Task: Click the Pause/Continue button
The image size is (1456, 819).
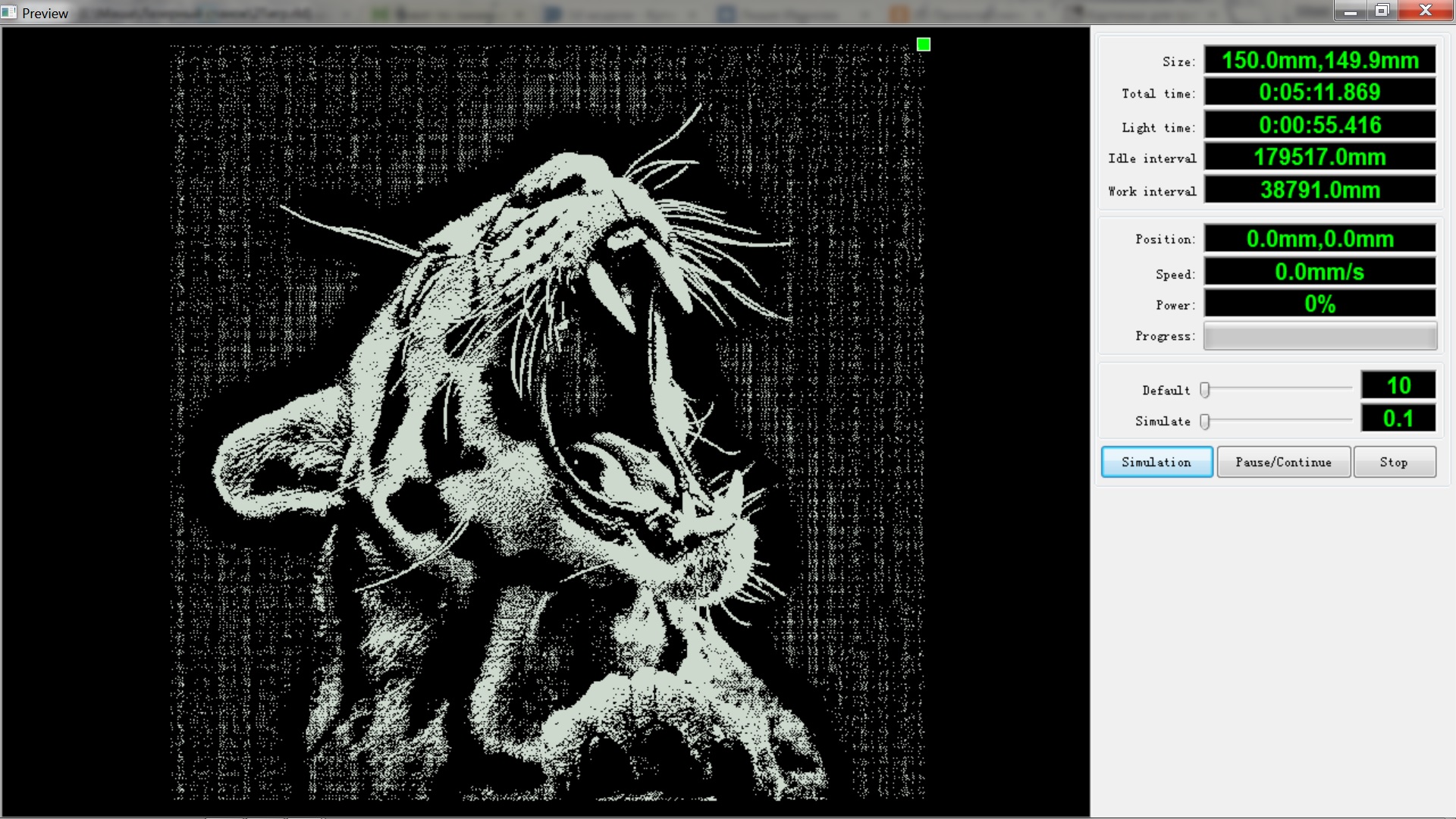Action: click(x=1283, y=462)
